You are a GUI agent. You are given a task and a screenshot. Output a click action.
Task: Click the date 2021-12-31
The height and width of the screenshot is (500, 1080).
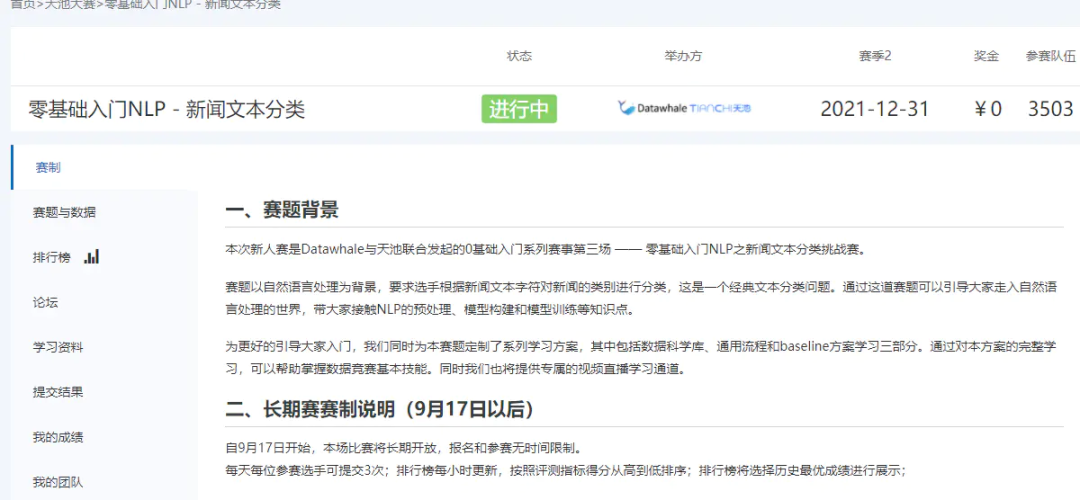[x=875, y=109]
